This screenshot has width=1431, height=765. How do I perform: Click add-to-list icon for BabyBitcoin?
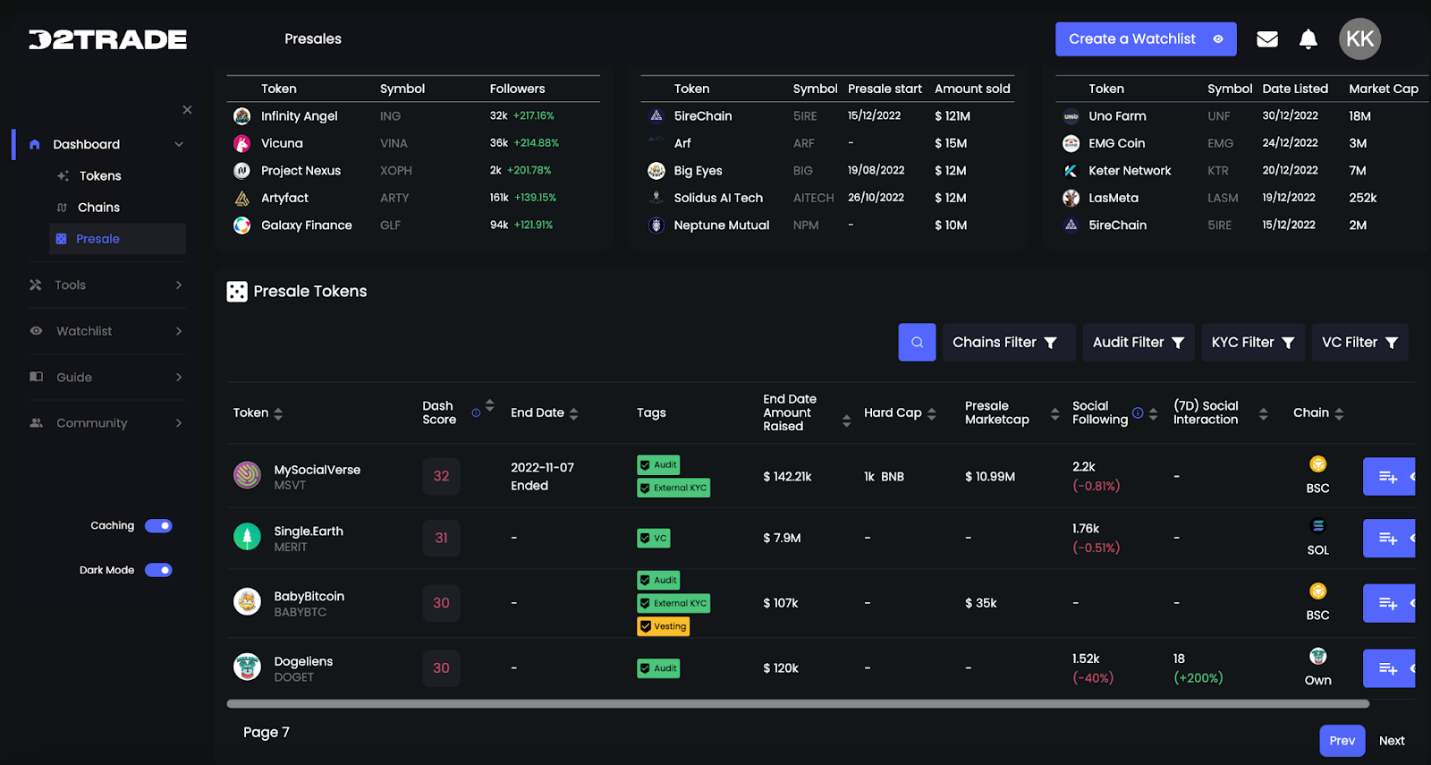tap(1388, 603)
